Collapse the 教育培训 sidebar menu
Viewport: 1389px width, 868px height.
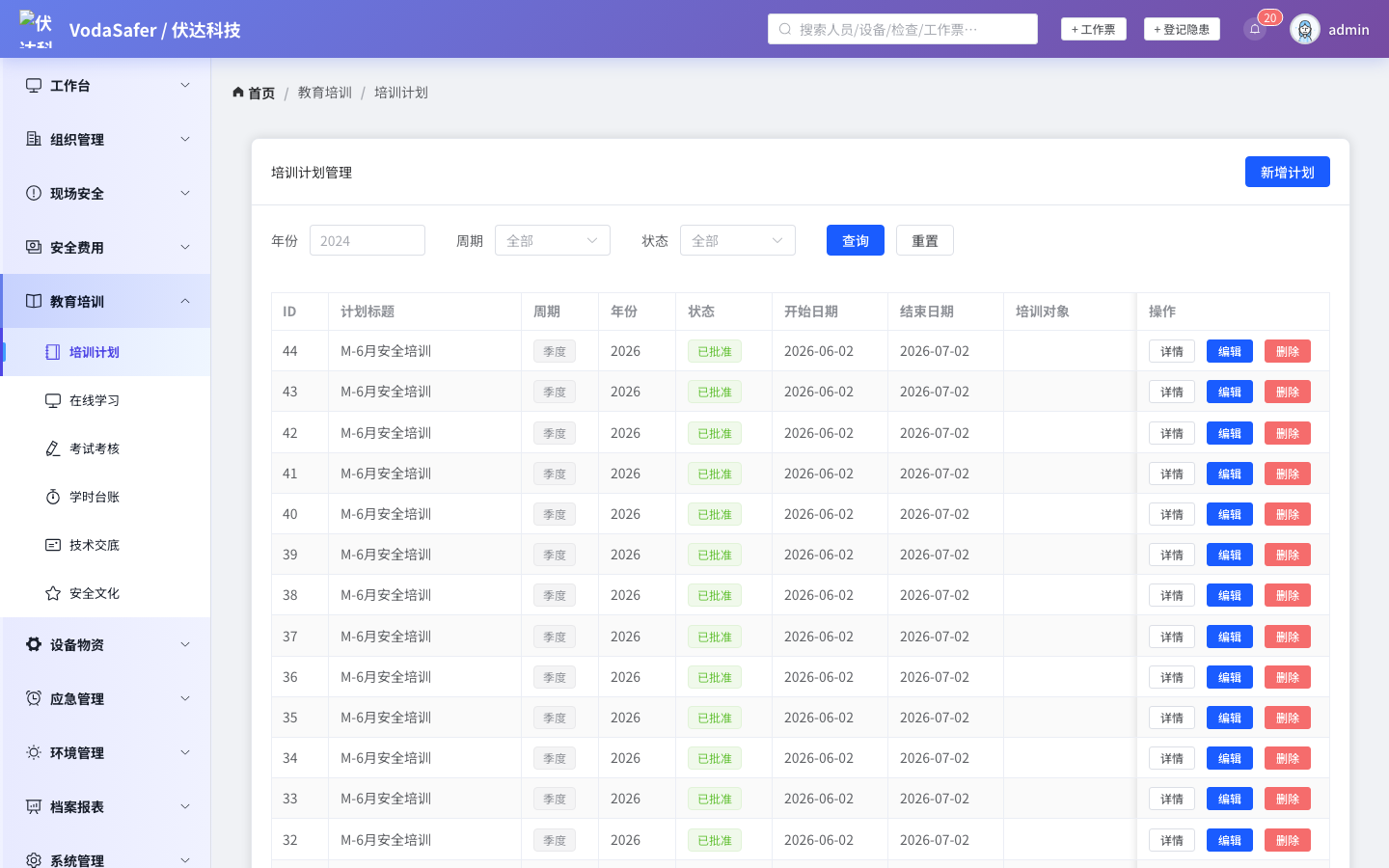[x=106, y=301]
